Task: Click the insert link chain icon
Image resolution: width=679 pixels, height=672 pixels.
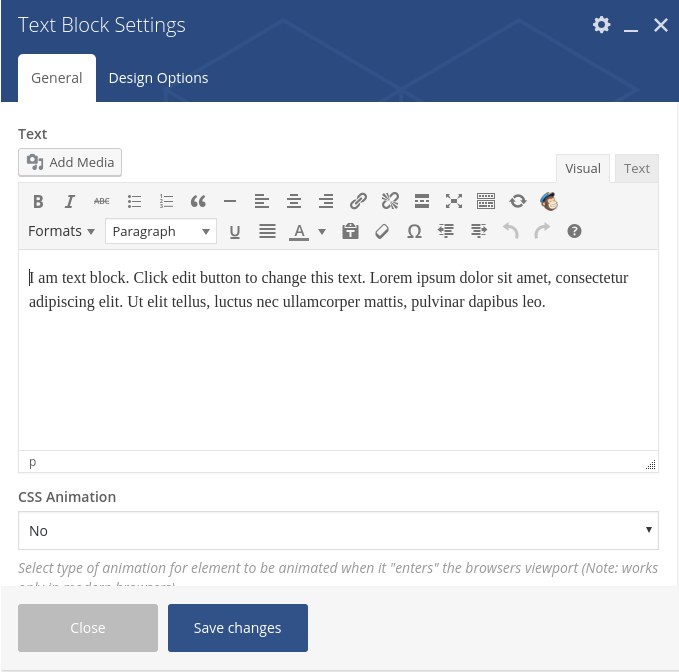Action: pyautogui.click(x=358, y=201)
